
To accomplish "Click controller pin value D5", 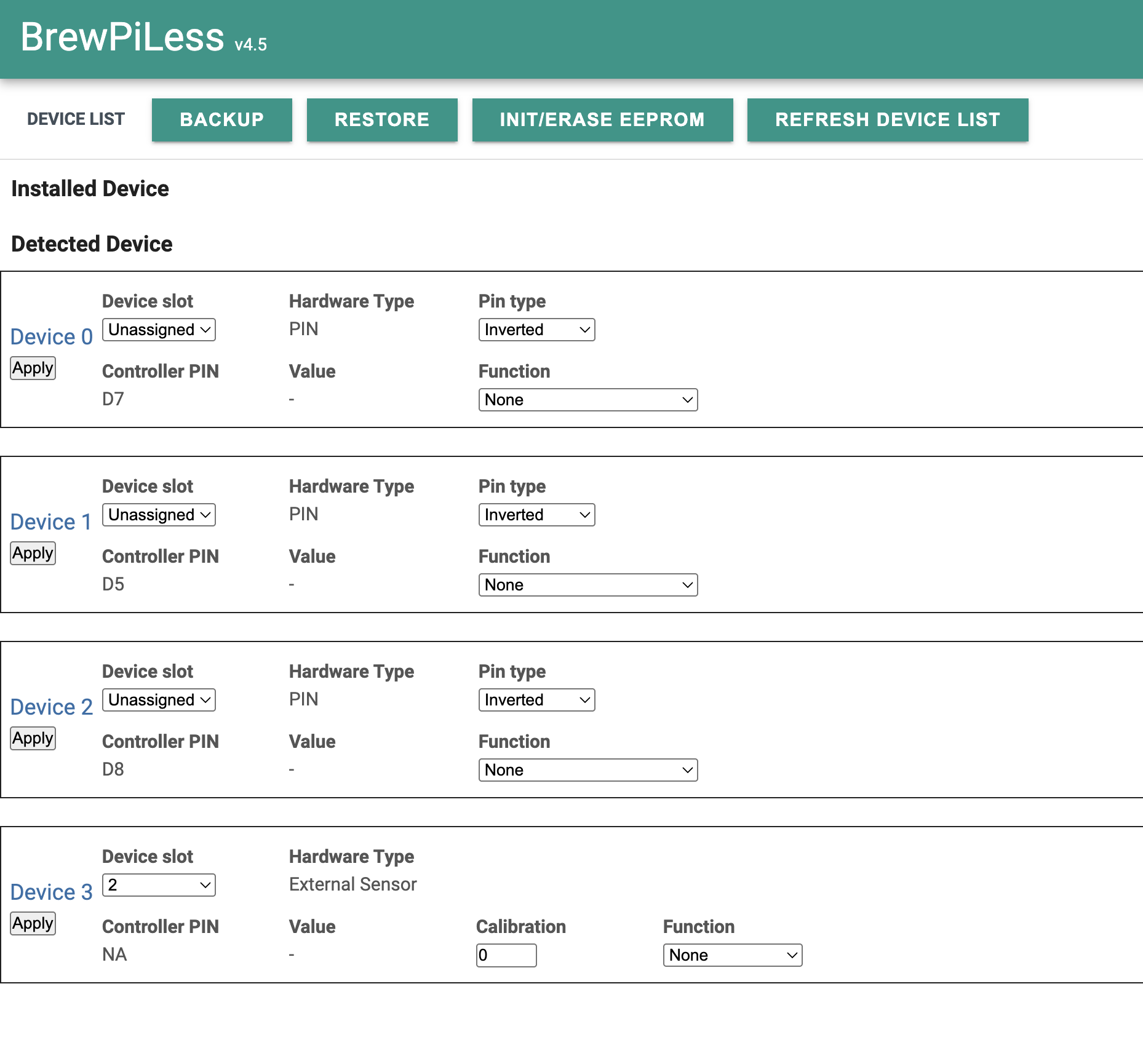I will [x=113, y=584].
